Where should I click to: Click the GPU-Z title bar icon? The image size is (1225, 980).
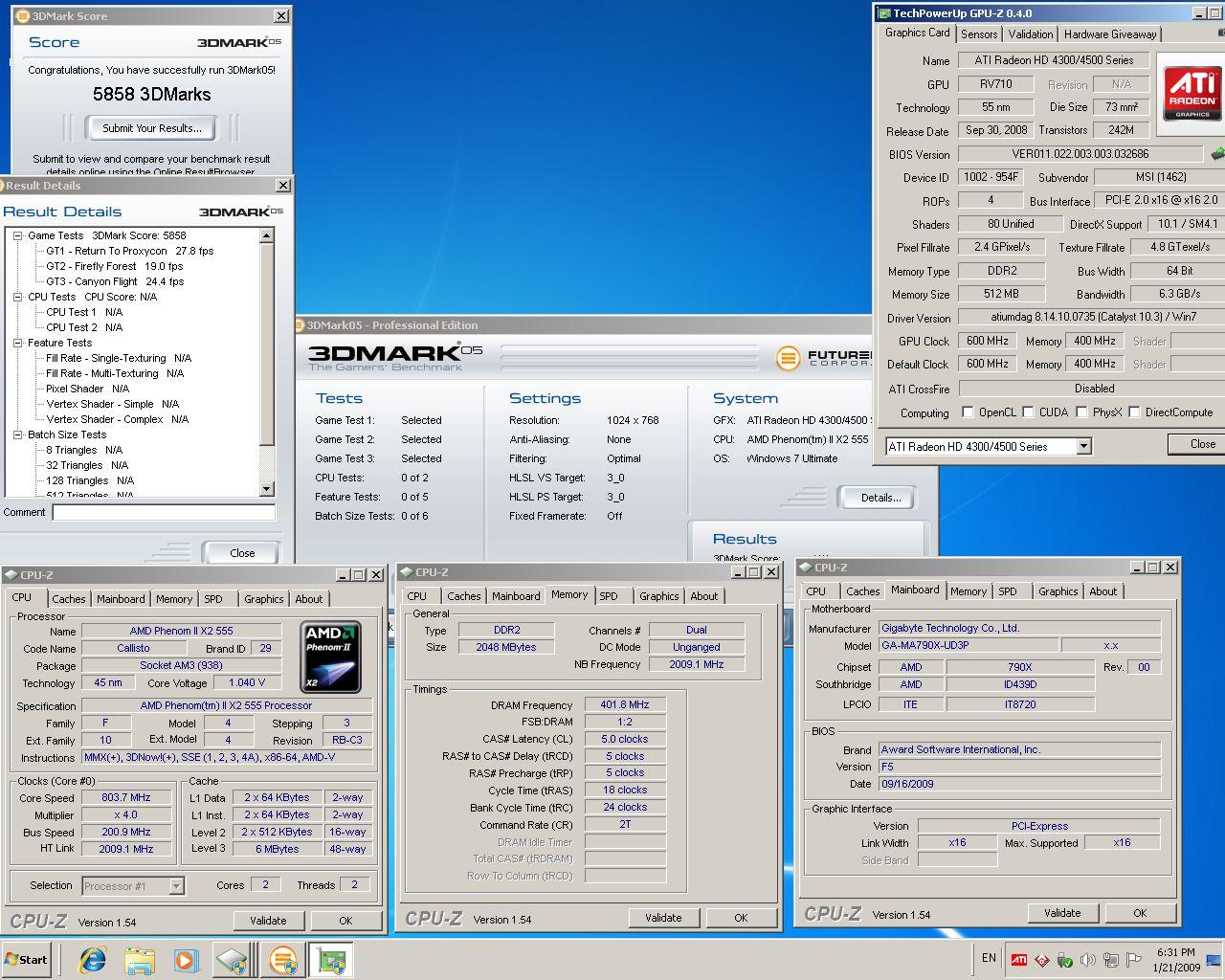pos(882,13)
